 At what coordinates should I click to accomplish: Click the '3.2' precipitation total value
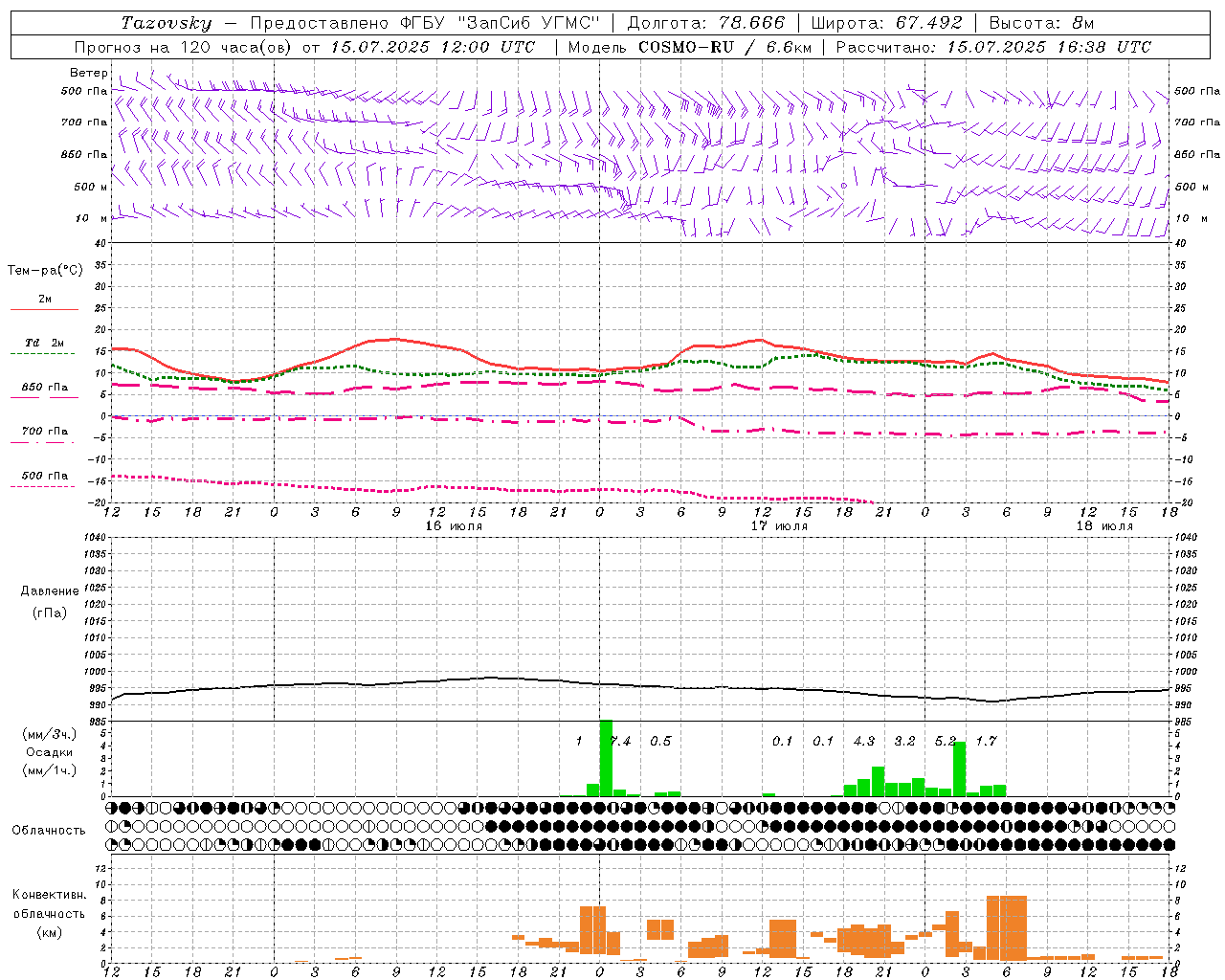click(904, 741)
